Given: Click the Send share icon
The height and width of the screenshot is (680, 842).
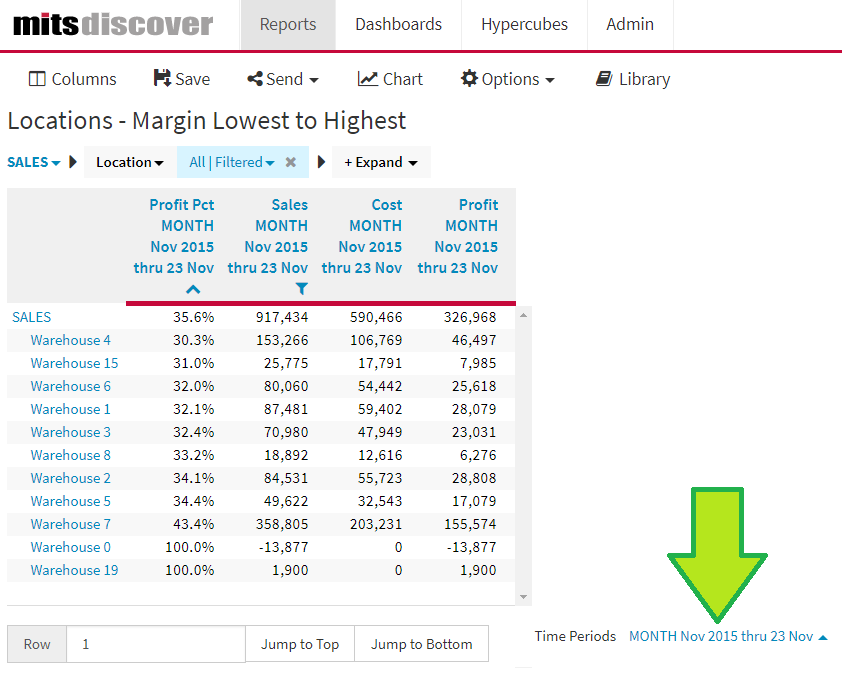Looking at the screenshot, I should (255, 79).
